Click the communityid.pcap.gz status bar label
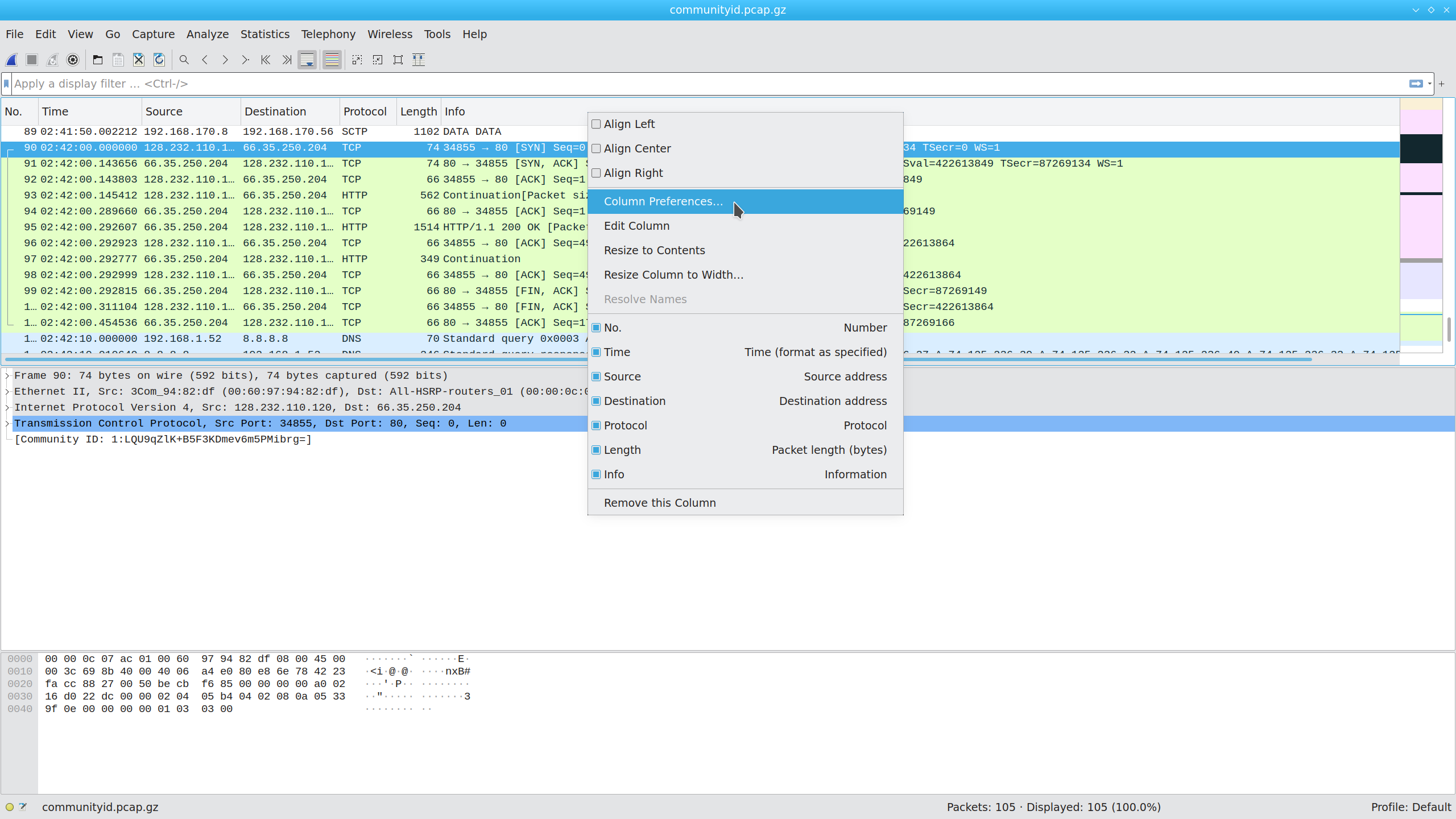This screenshot has height=819, width=1456. (100, 807)
